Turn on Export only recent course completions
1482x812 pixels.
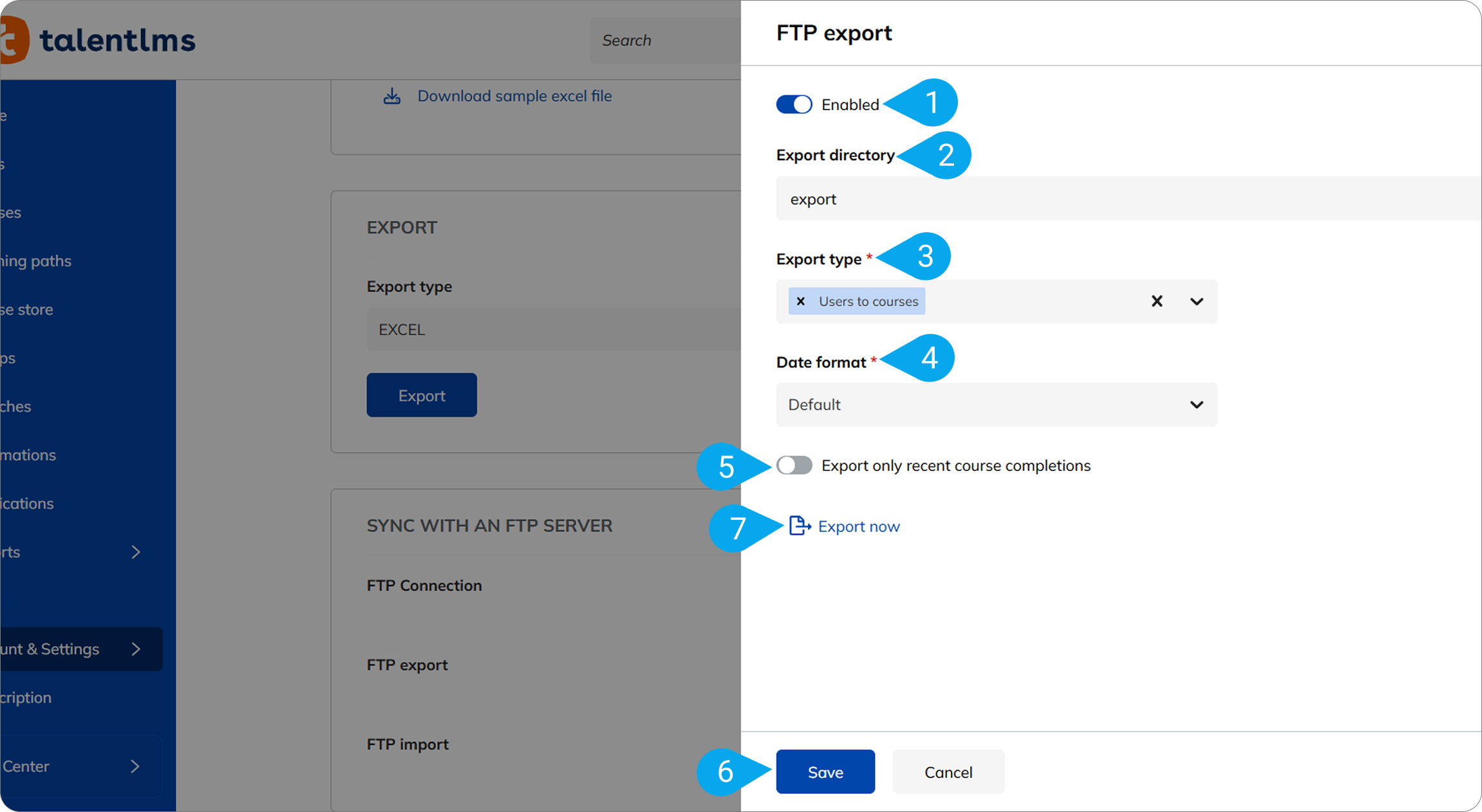point(794,465)
